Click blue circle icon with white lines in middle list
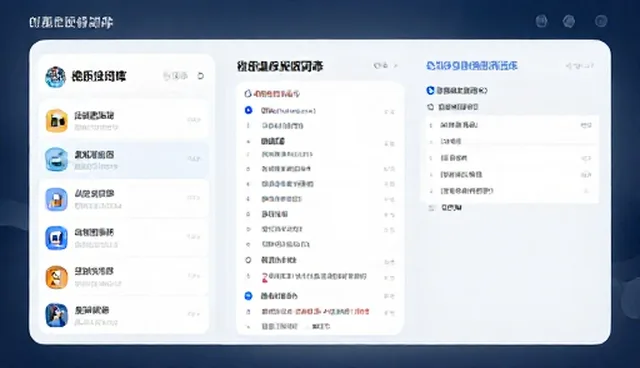 (x=248, y=296)
